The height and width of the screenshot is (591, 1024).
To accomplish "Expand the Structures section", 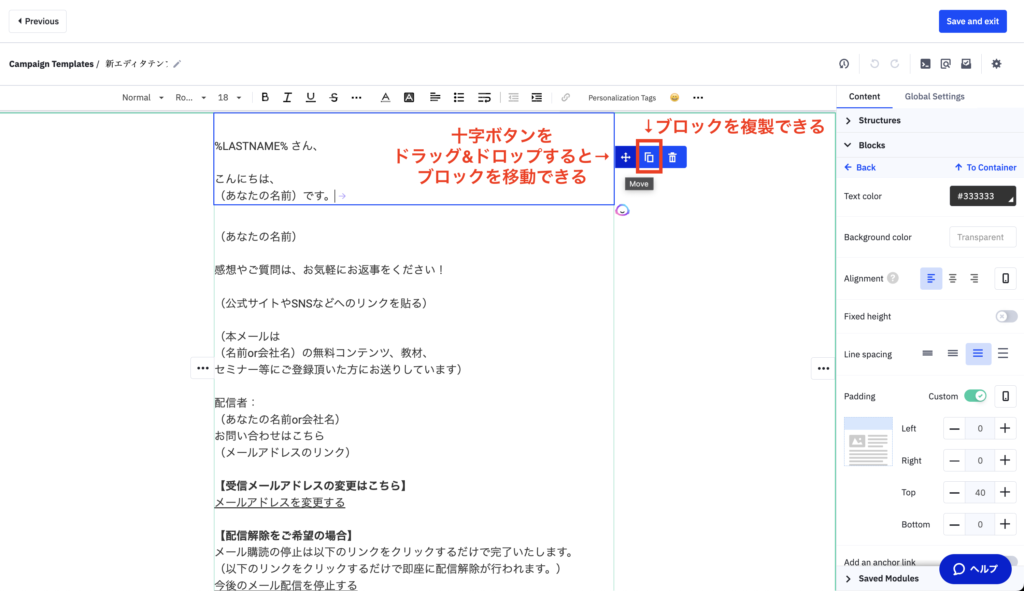I will (879, 121).
